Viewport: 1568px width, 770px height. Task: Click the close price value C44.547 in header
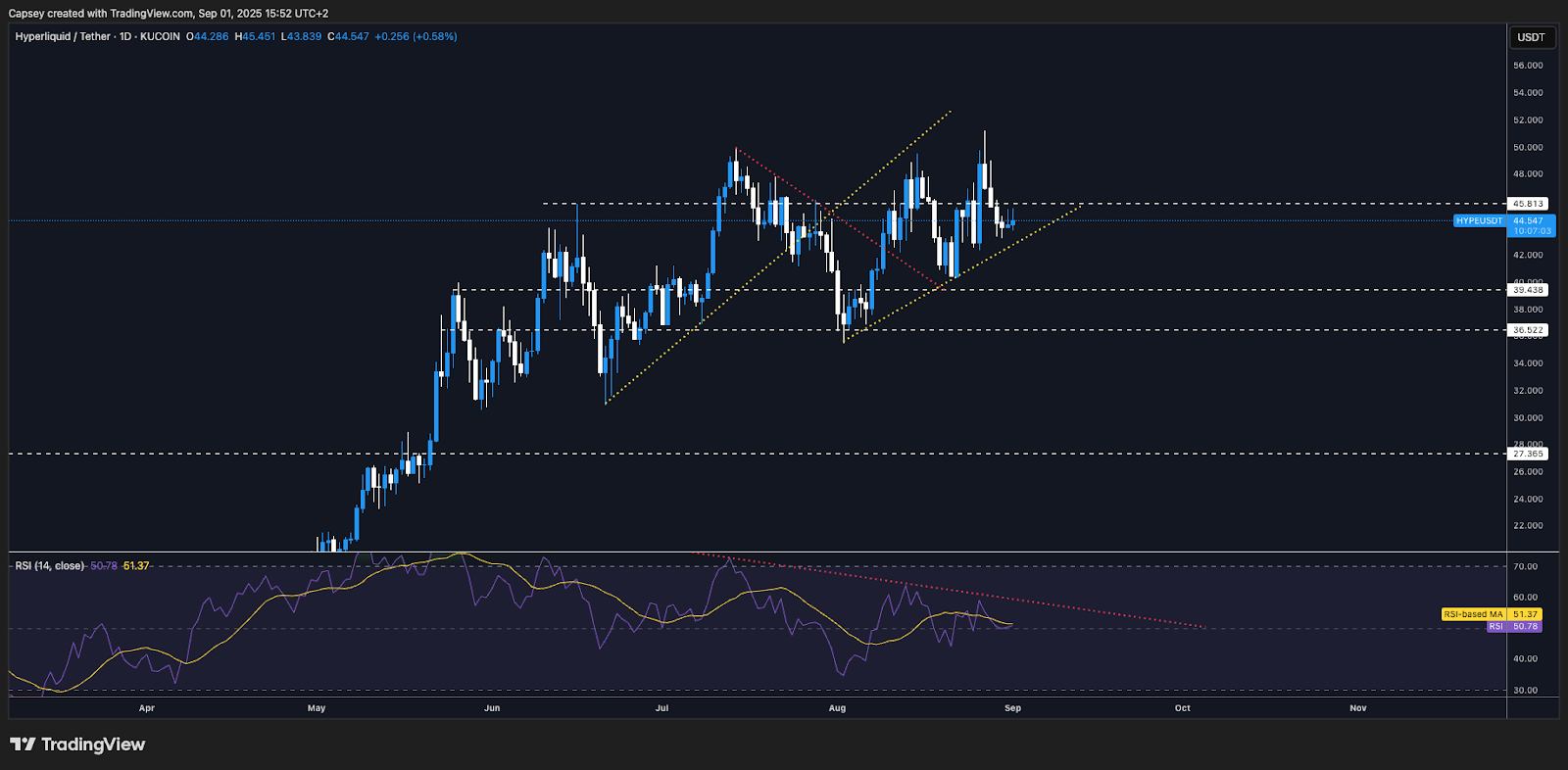point(348,36)
